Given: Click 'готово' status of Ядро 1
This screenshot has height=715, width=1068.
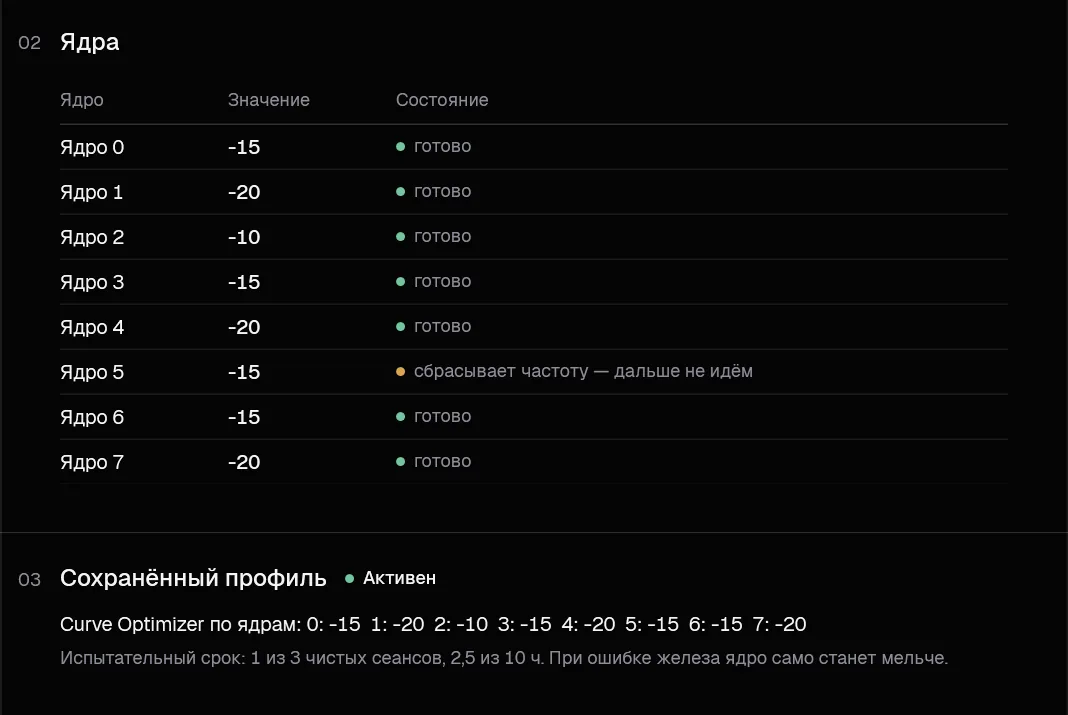Looking at the screenshot, I should point(443,191).
